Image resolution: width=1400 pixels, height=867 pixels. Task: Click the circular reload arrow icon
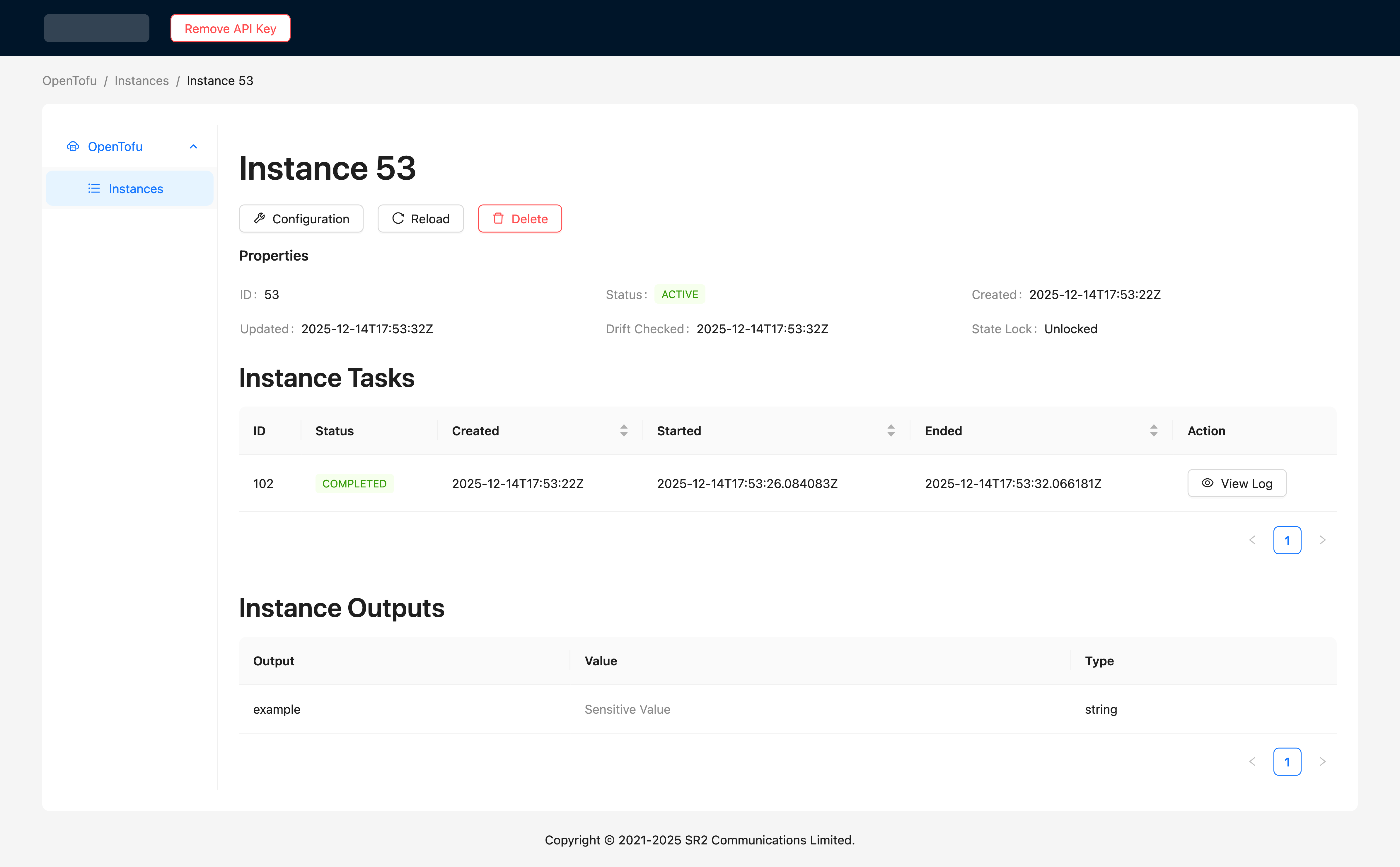pyautogui.click(x=398, y=218)
